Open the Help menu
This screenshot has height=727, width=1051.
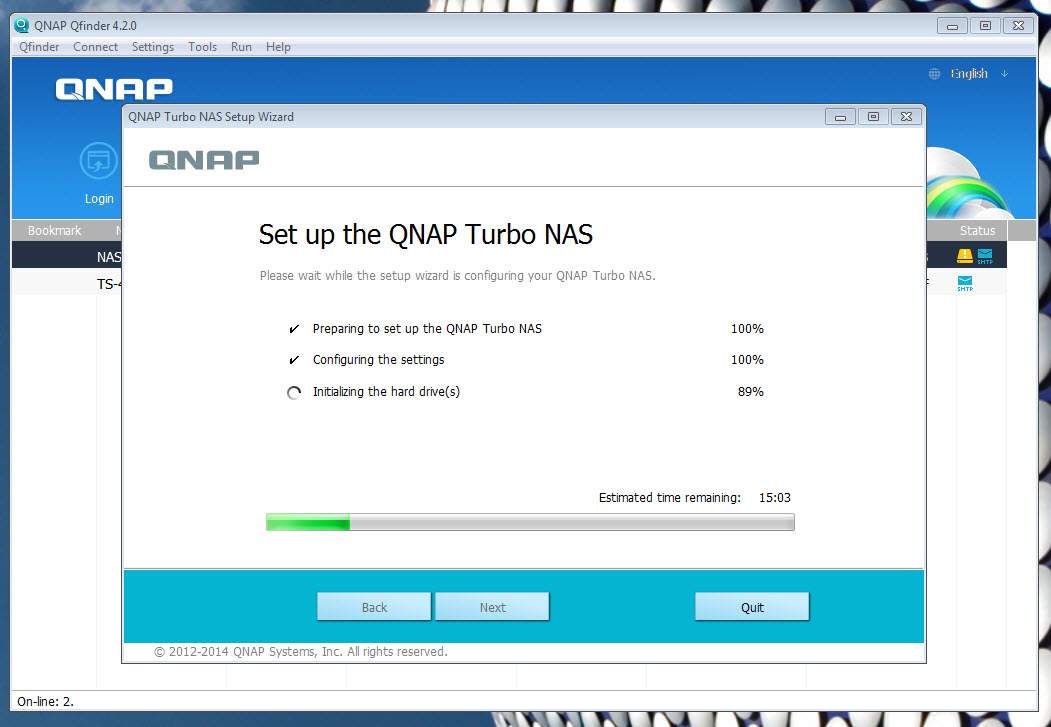coord(278,47)
